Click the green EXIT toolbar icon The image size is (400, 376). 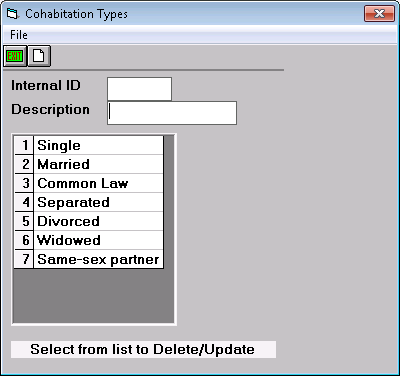[15, 56]
